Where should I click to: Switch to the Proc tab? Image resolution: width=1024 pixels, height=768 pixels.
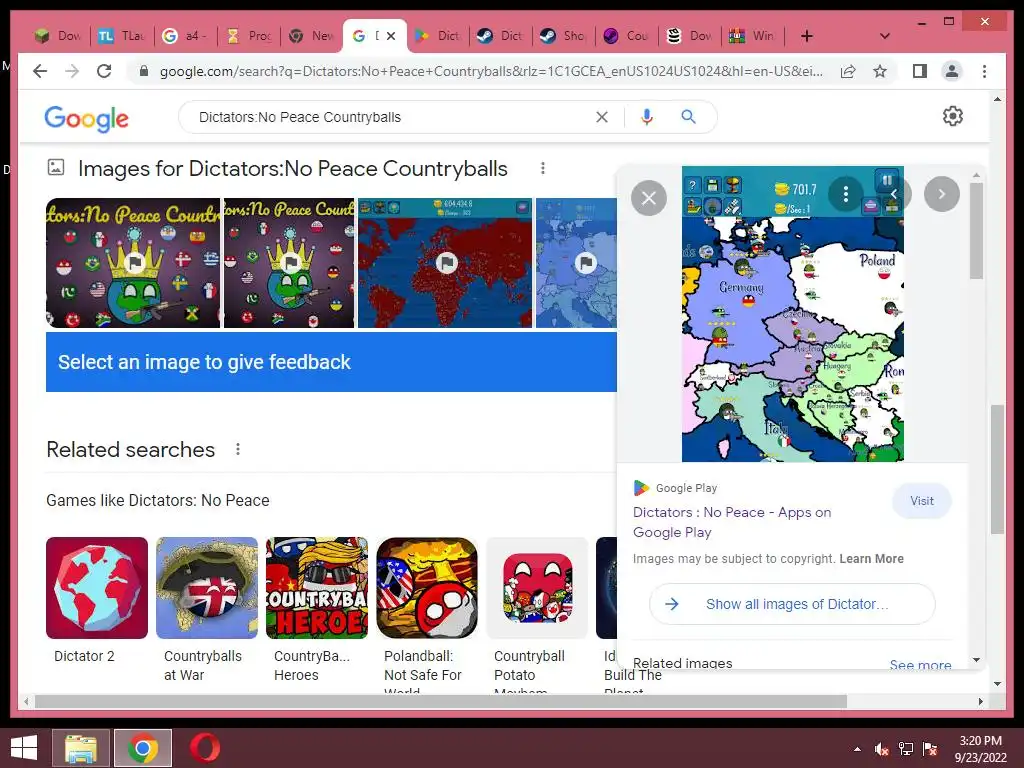tap(249, 36)
